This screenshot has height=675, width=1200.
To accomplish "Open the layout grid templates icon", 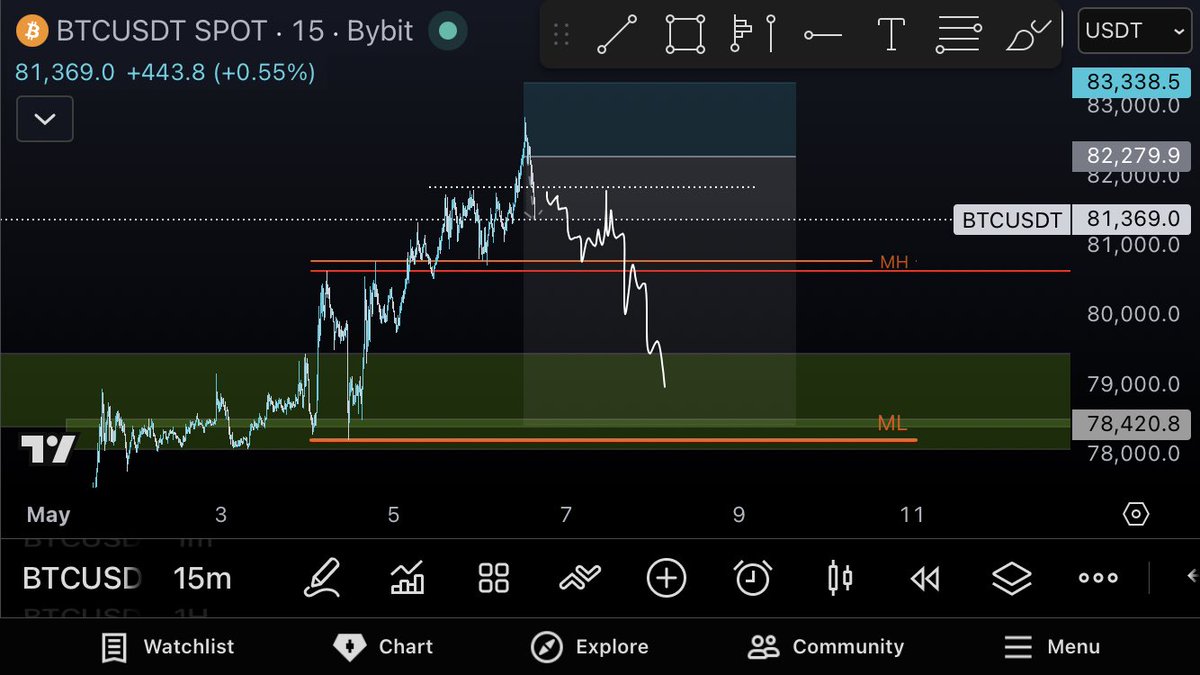I will pyautogui.click(x=494, y=578).
